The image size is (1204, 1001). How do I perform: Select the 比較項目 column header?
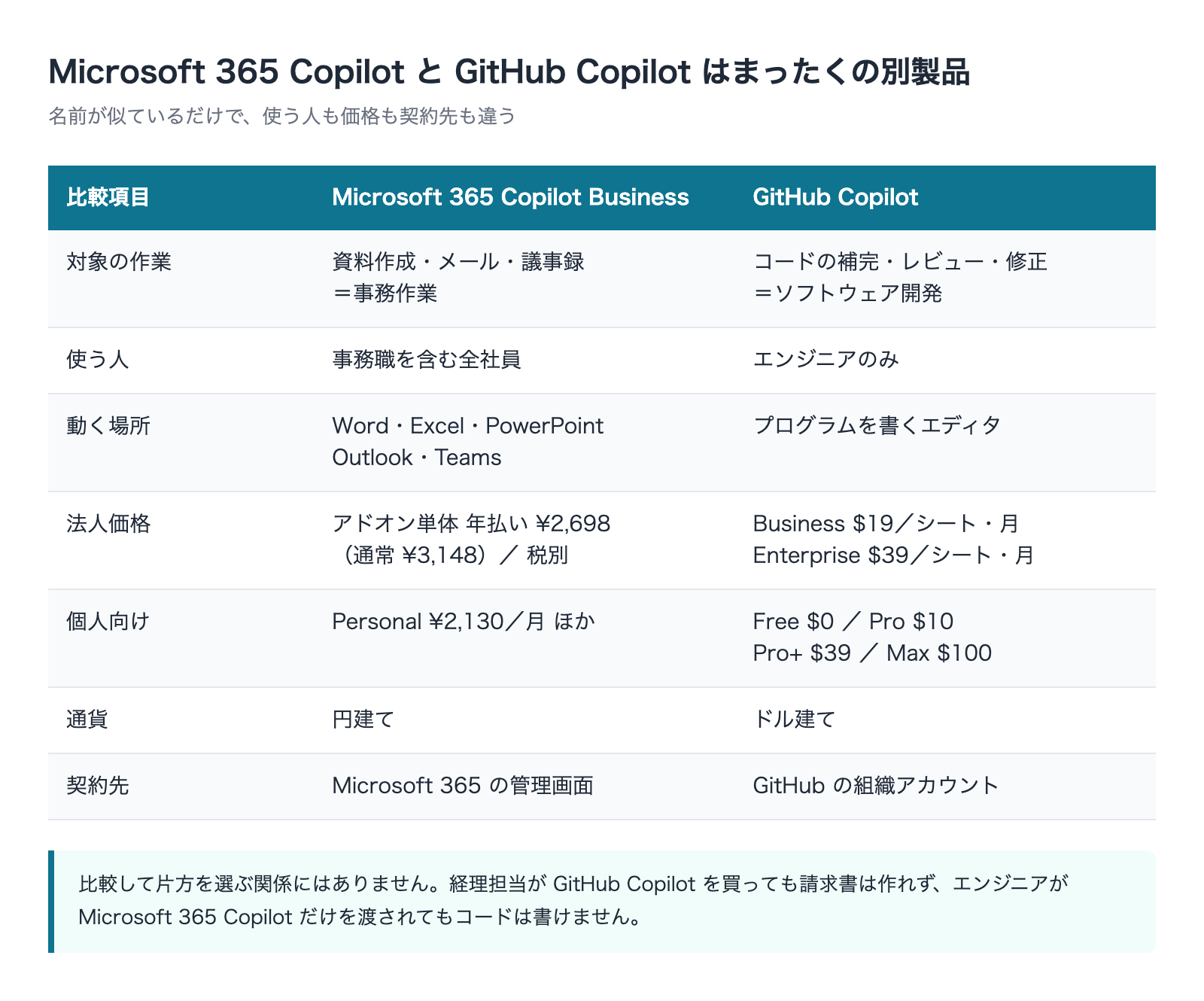108,197
